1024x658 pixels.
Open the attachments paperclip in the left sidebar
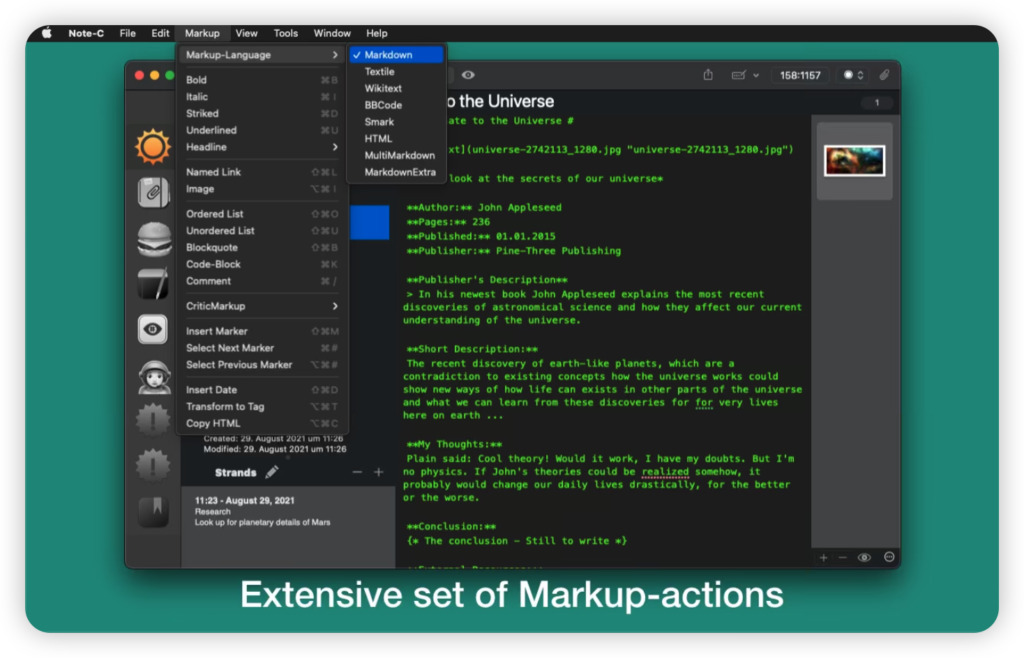pyautogui.click(x=154, y=192)
